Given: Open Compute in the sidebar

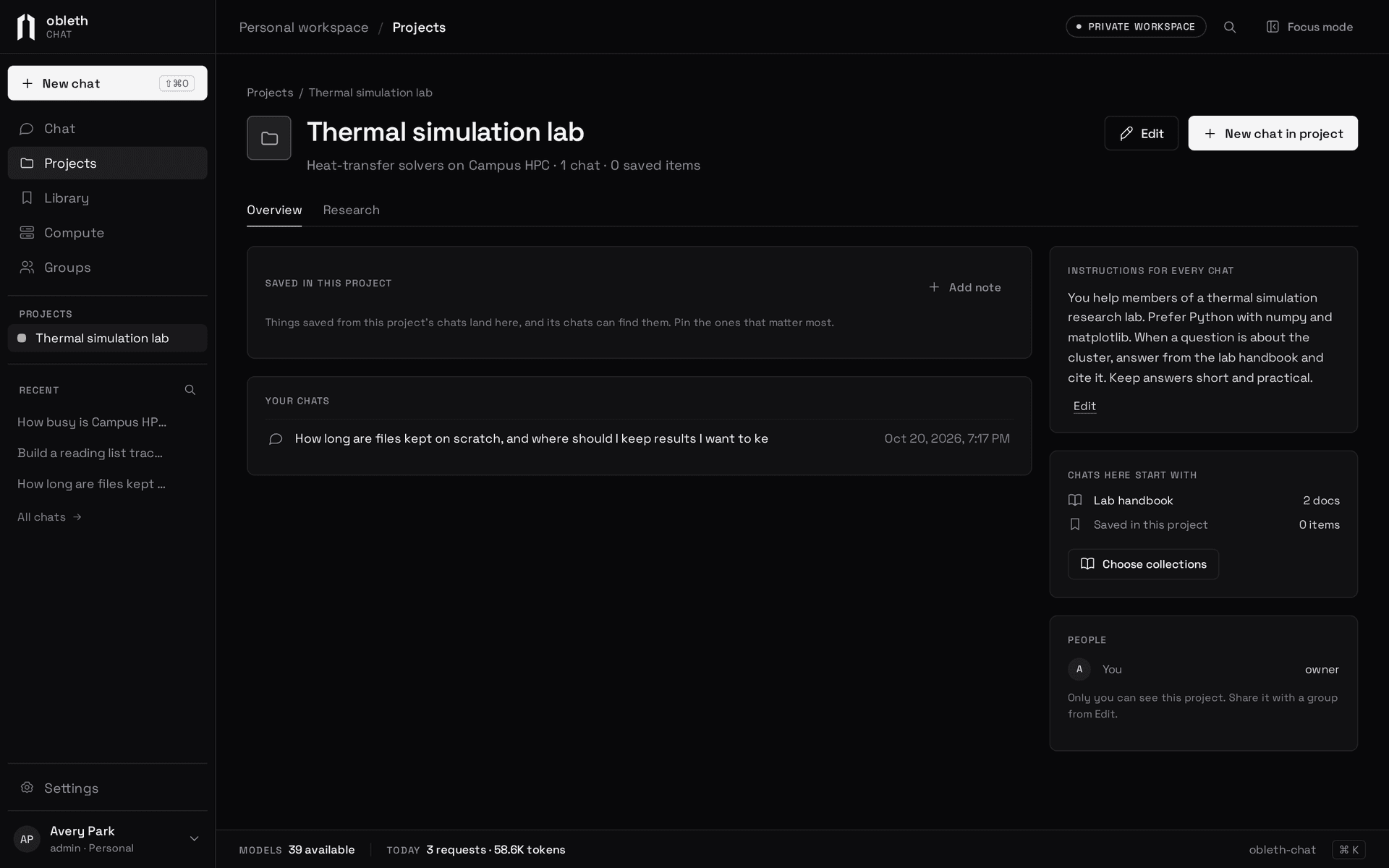Looking at the screenshot, I should tap(107, 233).
